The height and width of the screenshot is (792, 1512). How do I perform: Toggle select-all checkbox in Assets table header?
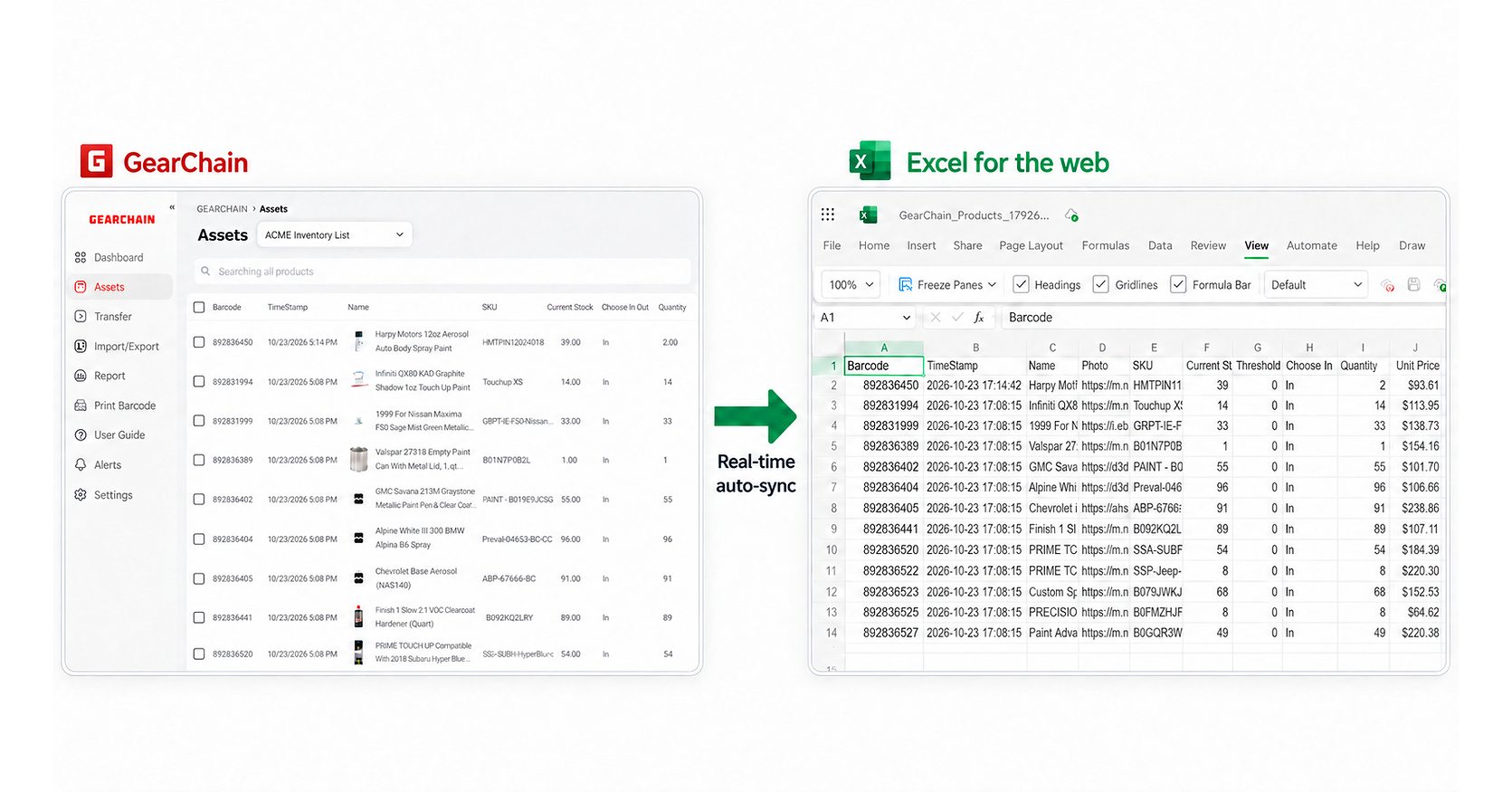pyautogui.click(x=199, y=308)
